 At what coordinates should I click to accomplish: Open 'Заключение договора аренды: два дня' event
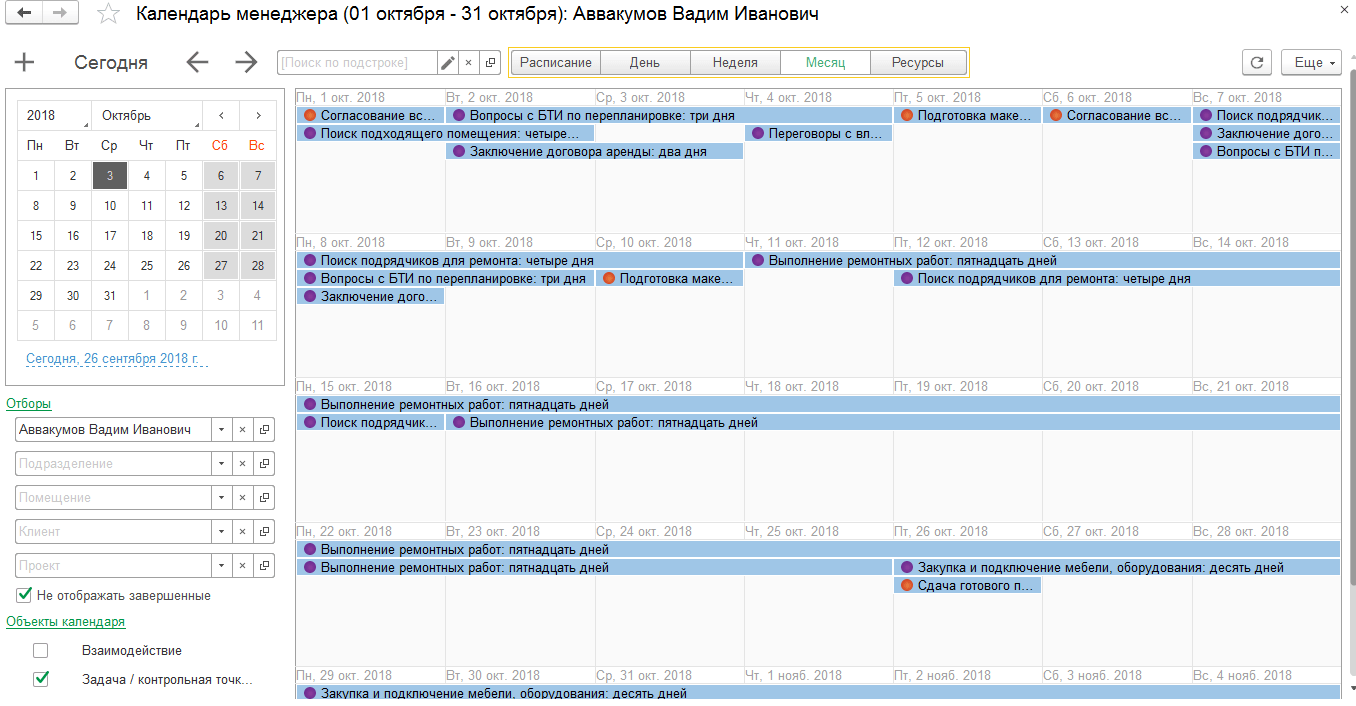pos(594,151)
